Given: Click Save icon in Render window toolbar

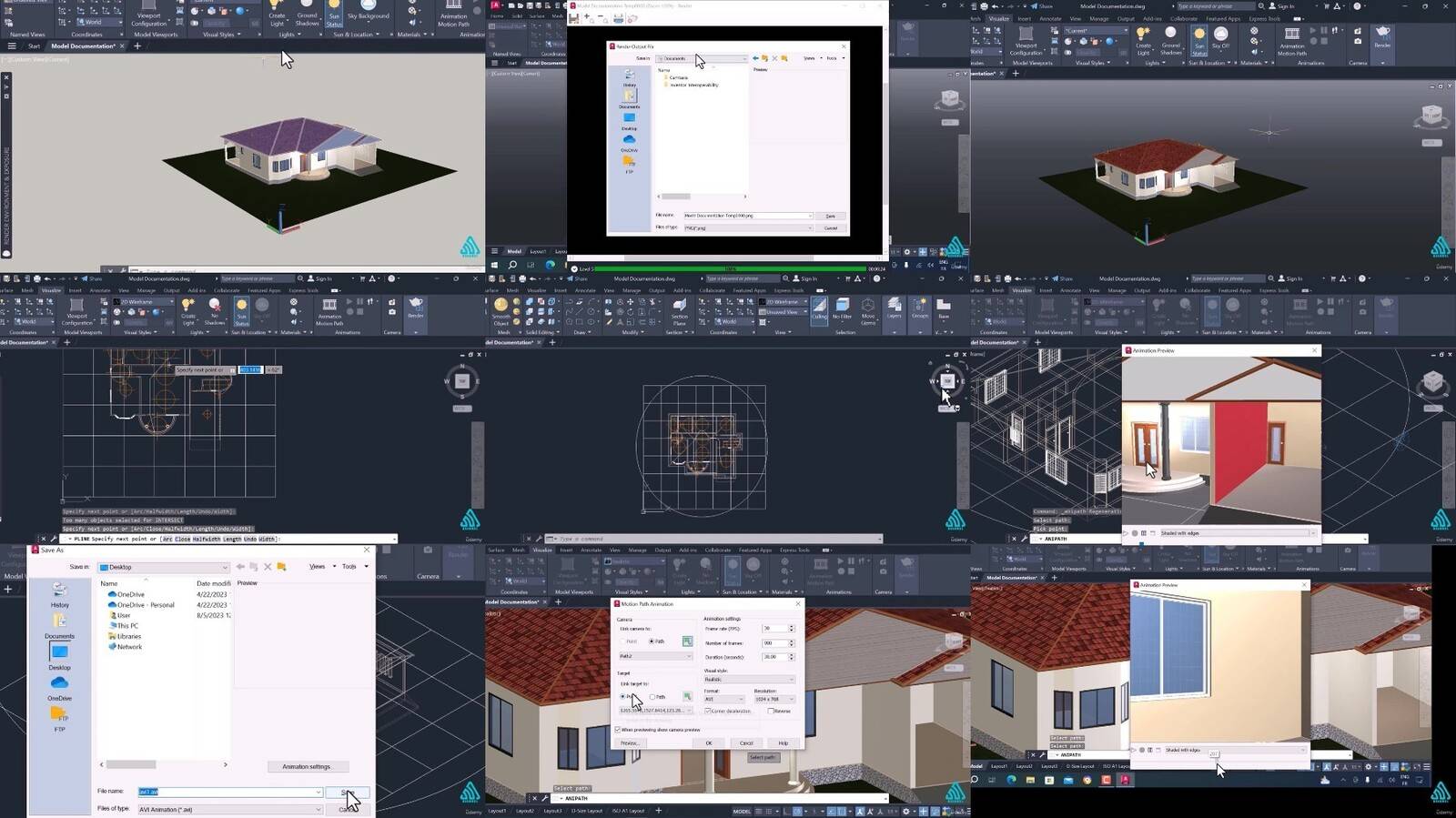Looking at the screenshot, I should point(574,18).
